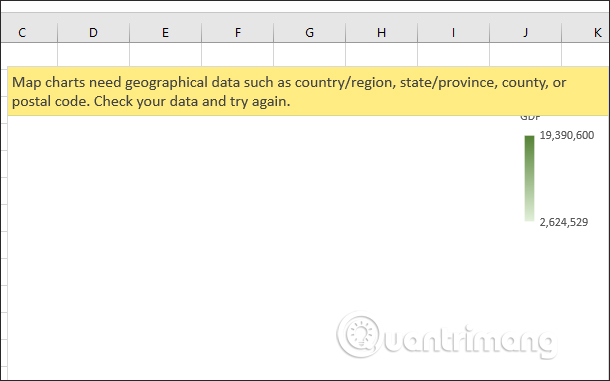Click legend maximum value 19,390,600
Screen dimensions: 610x381
pyautogui.click(x=567, y=135)
